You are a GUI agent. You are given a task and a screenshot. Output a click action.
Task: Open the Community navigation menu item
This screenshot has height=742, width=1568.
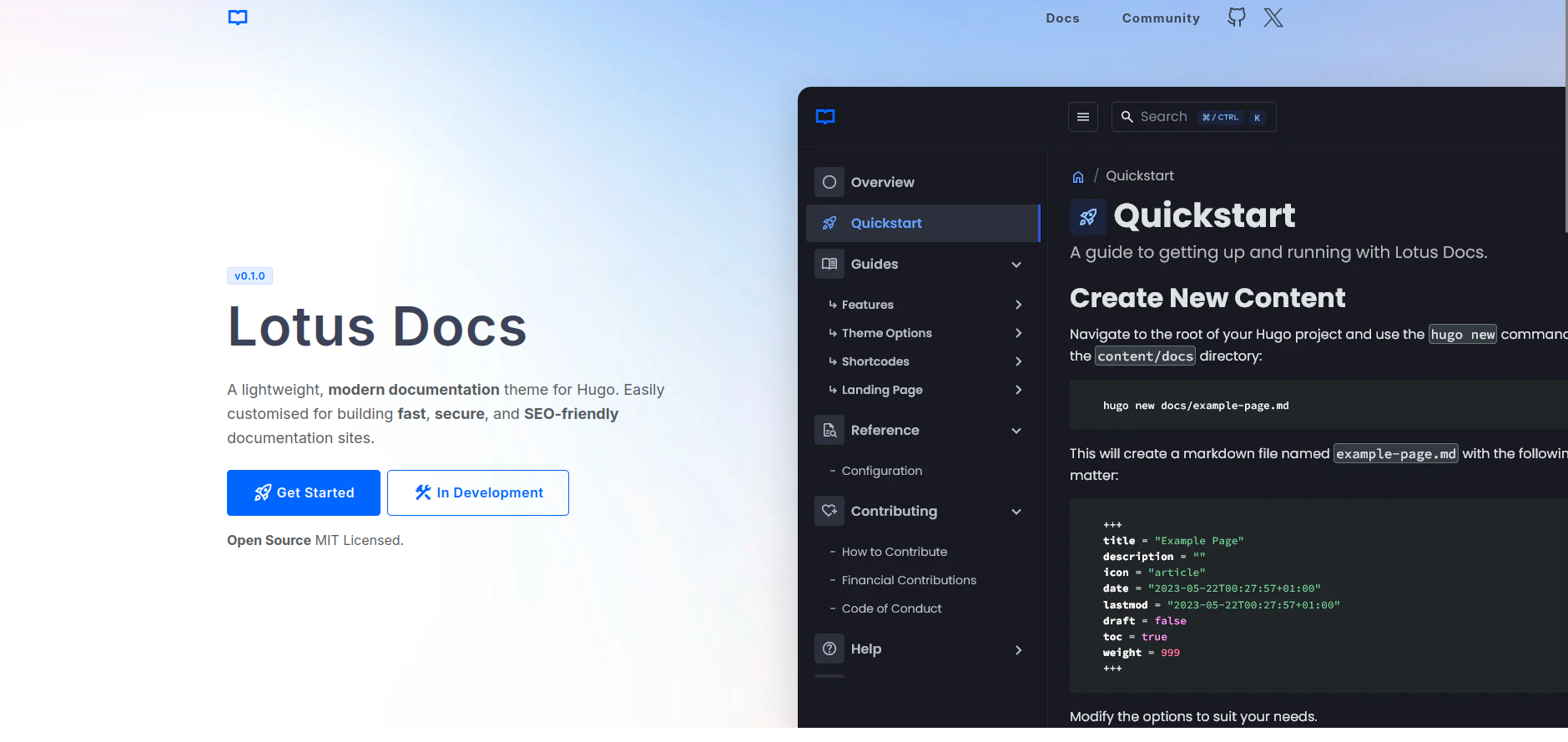point(1160,18)
